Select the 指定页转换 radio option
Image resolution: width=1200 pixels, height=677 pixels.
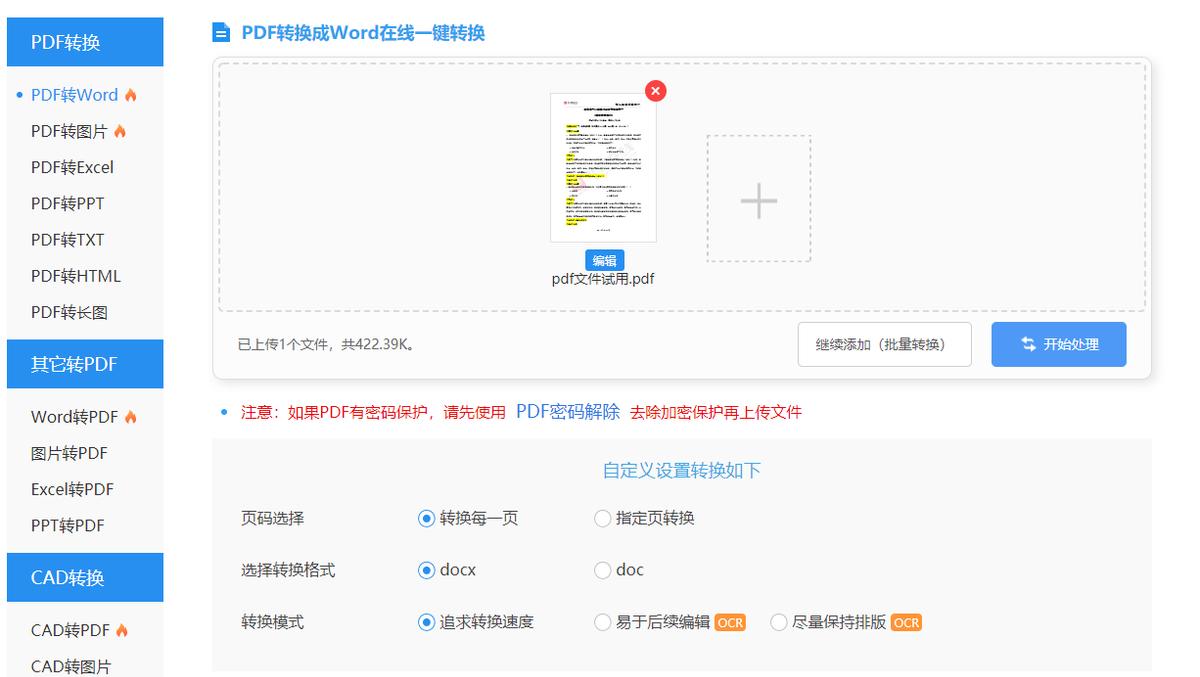pos(602,518)
